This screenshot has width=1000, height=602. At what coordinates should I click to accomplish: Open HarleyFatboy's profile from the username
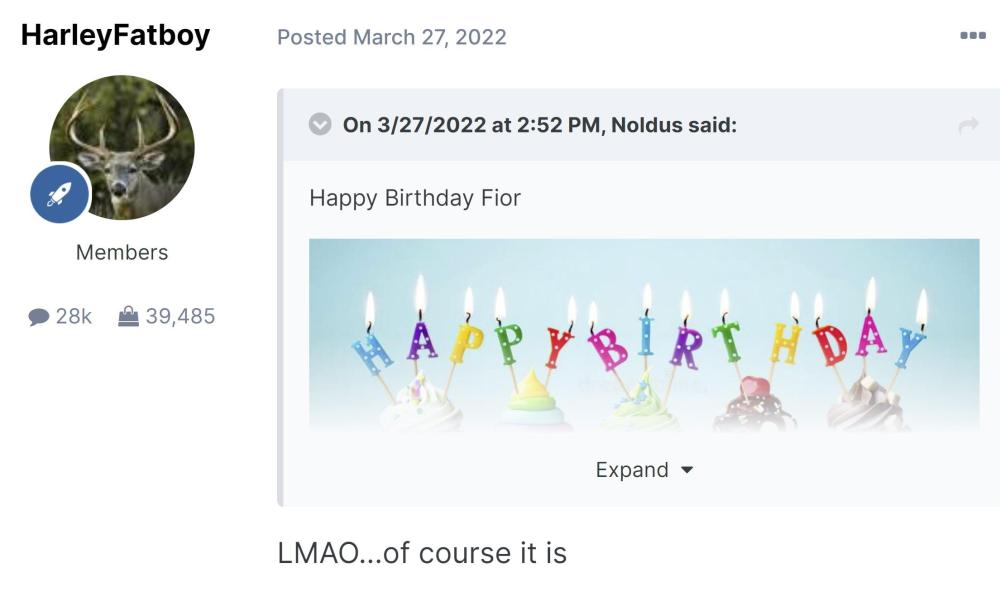coord(115,35)
